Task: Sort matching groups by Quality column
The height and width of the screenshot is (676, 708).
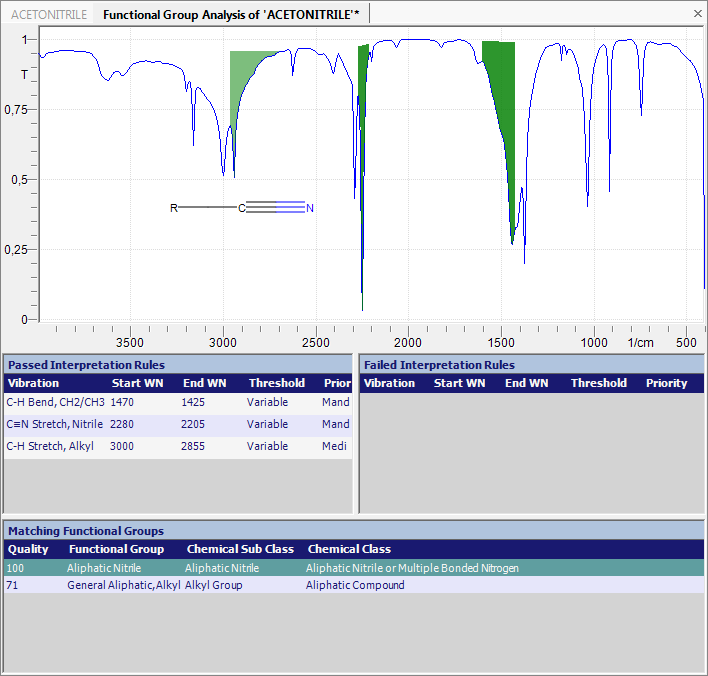Action: point(28,549)
